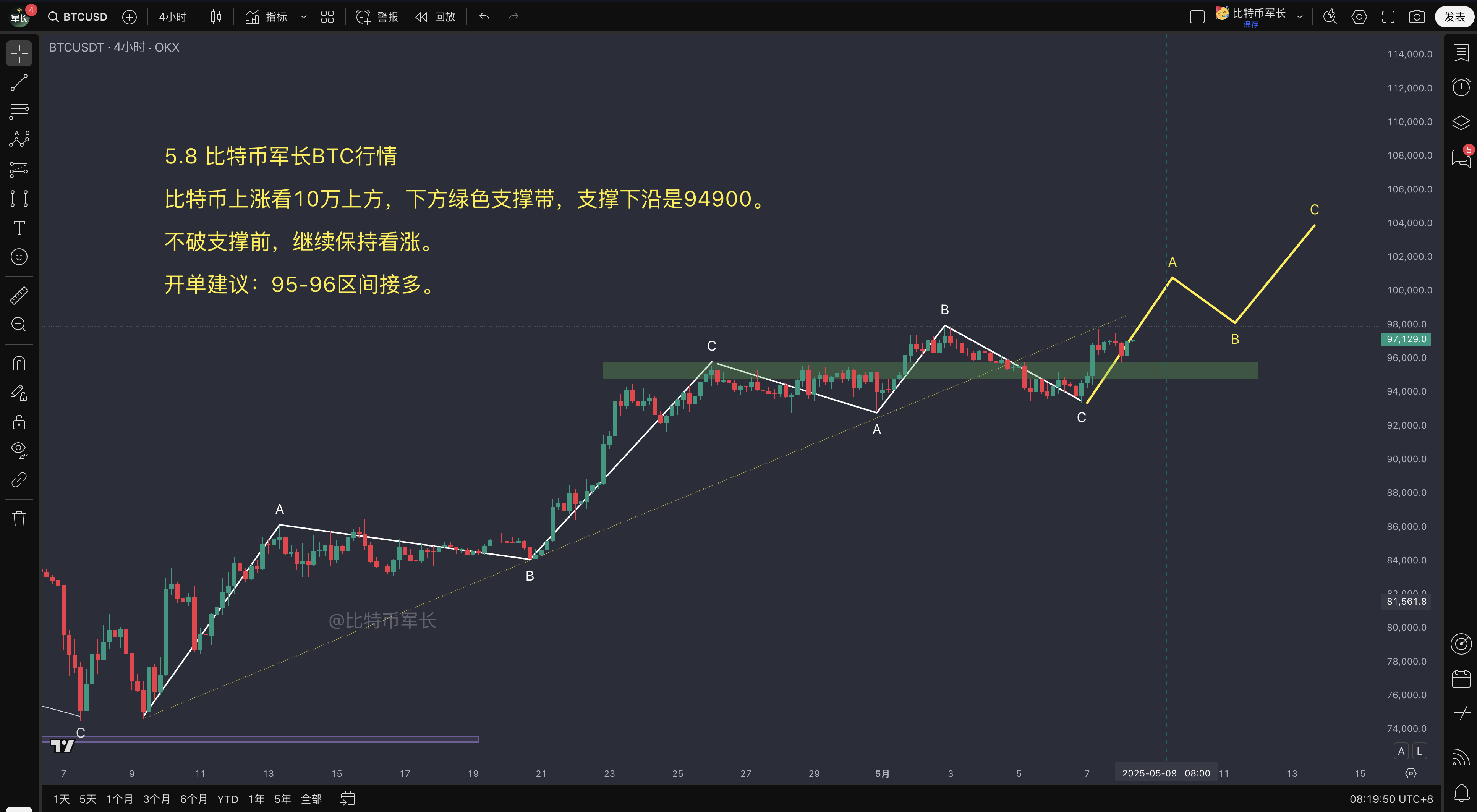Open the go-to-date calendar button
The width and height of the screenshot is (1477, 812).
tap(348, 799)
